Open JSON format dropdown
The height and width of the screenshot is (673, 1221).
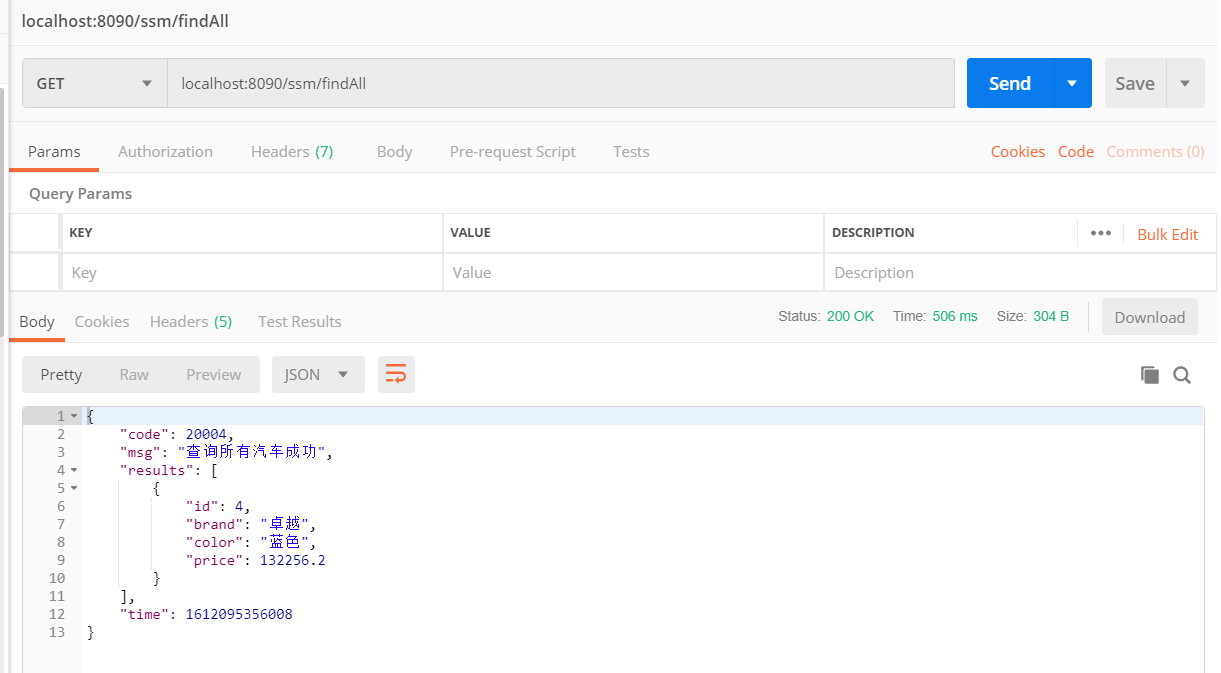pos(318,374)
